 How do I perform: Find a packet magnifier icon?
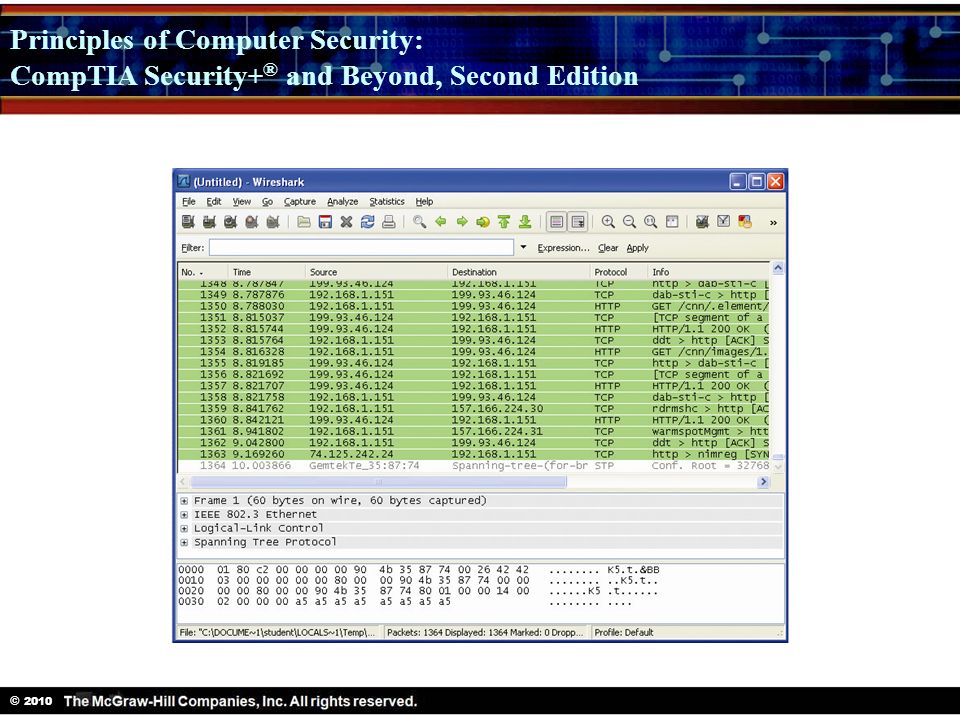point(419,222)
